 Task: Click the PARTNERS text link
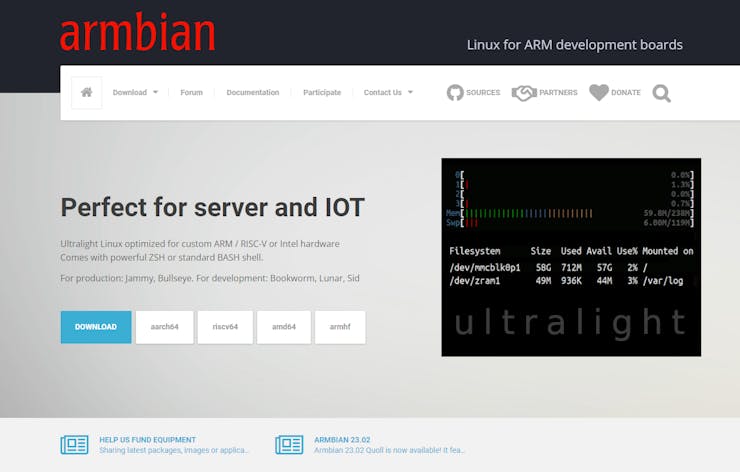[x=558, y=93]
